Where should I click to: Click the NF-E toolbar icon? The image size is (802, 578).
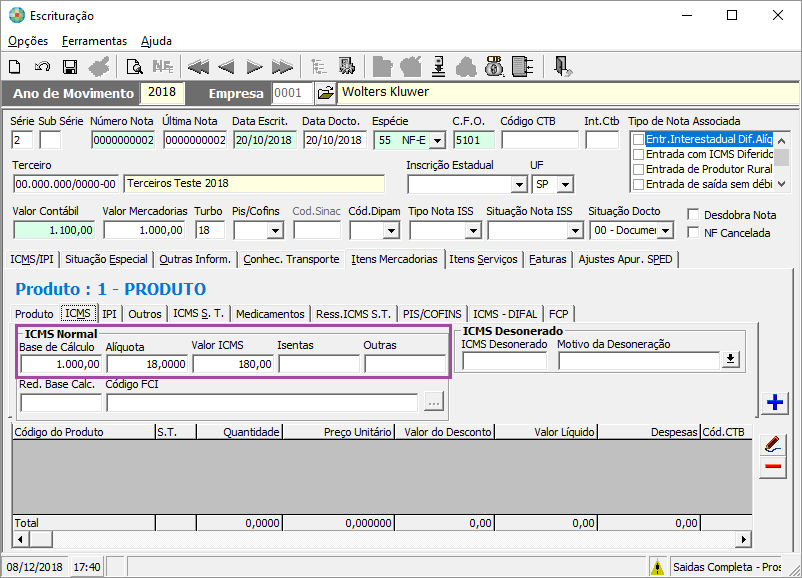pyautogui.click(x=163, y=66)
